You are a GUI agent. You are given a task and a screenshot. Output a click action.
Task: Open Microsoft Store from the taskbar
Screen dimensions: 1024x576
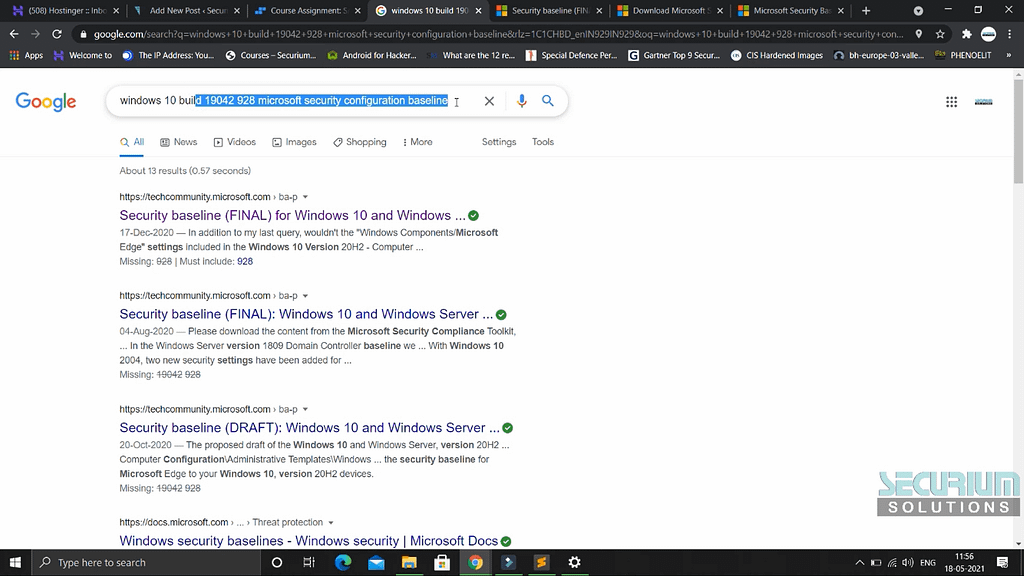(442, 562)
